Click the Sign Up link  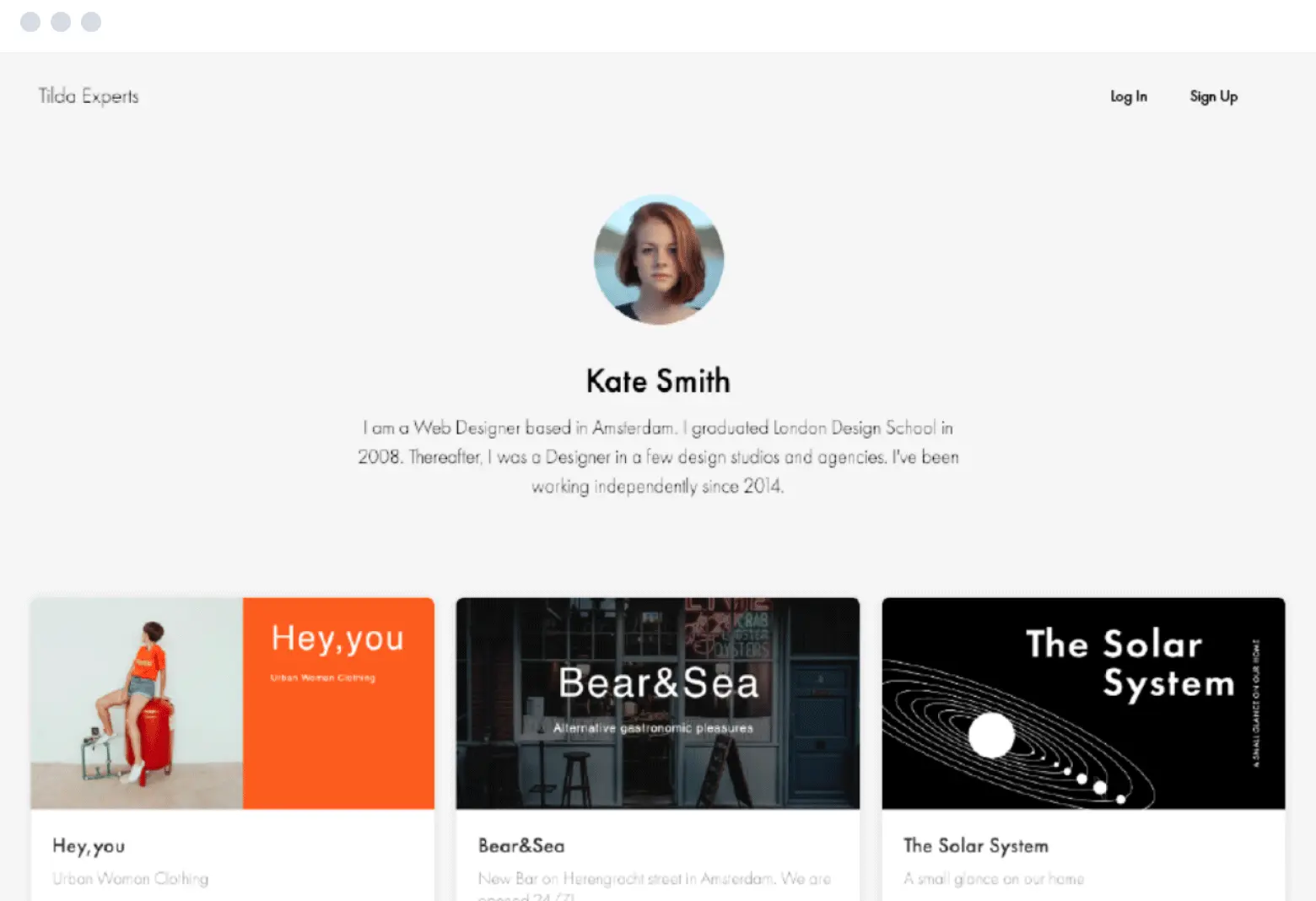pyautogui.click(x=1213, y=96)
